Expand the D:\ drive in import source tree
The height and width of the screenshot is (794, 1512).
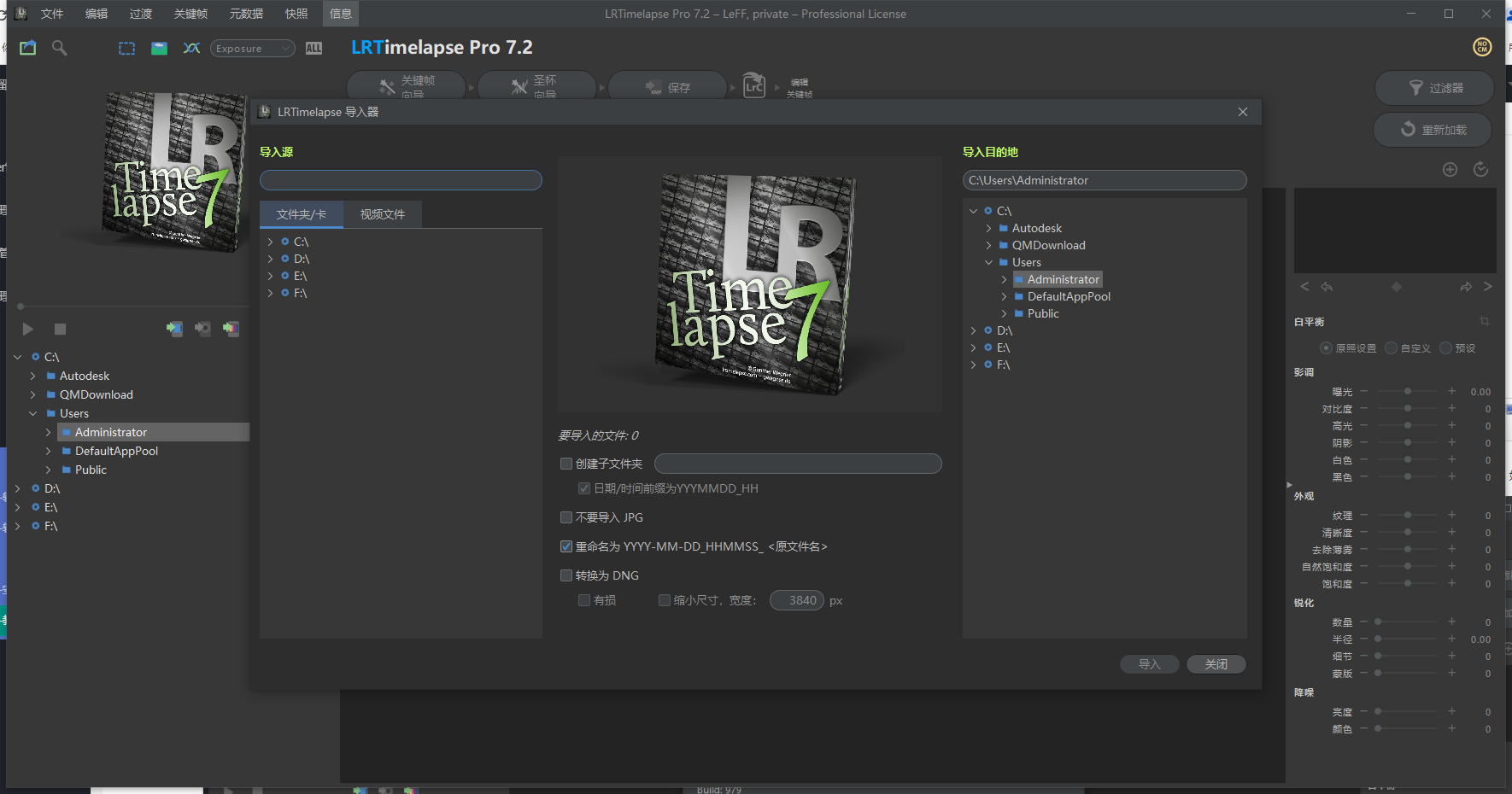(x=271, y=259)
